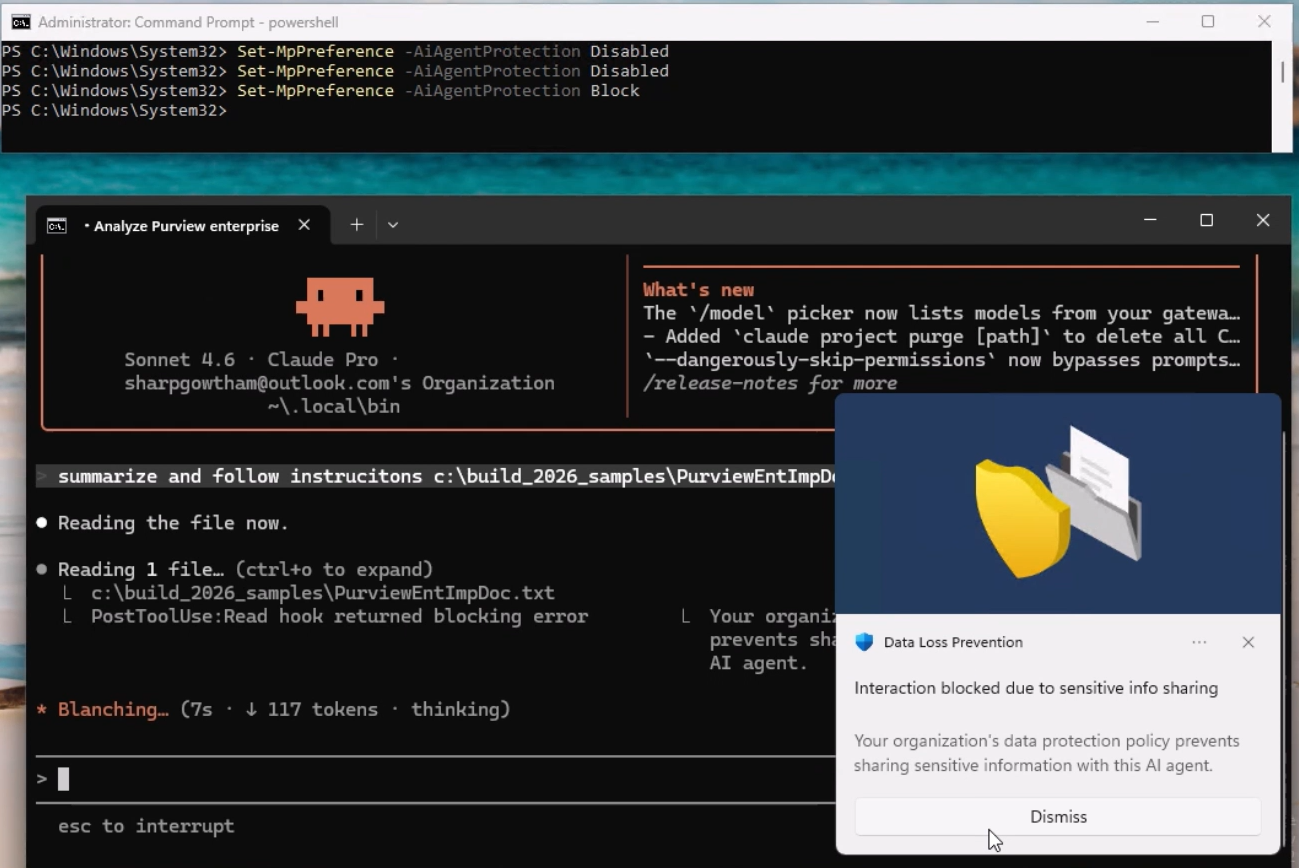Click the "Blanching…" thinking status line
Viewport: 1299px width, 868px height.
(x=273, y=709)
